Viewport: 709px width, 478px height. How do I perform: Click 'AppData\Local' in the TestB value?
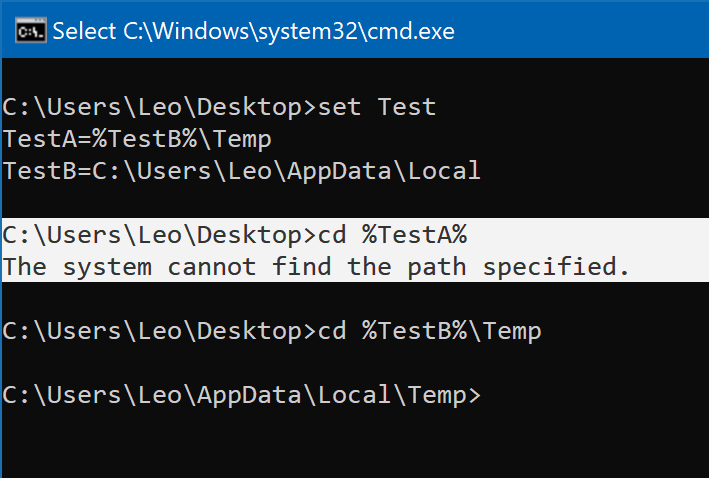[384, 171]
